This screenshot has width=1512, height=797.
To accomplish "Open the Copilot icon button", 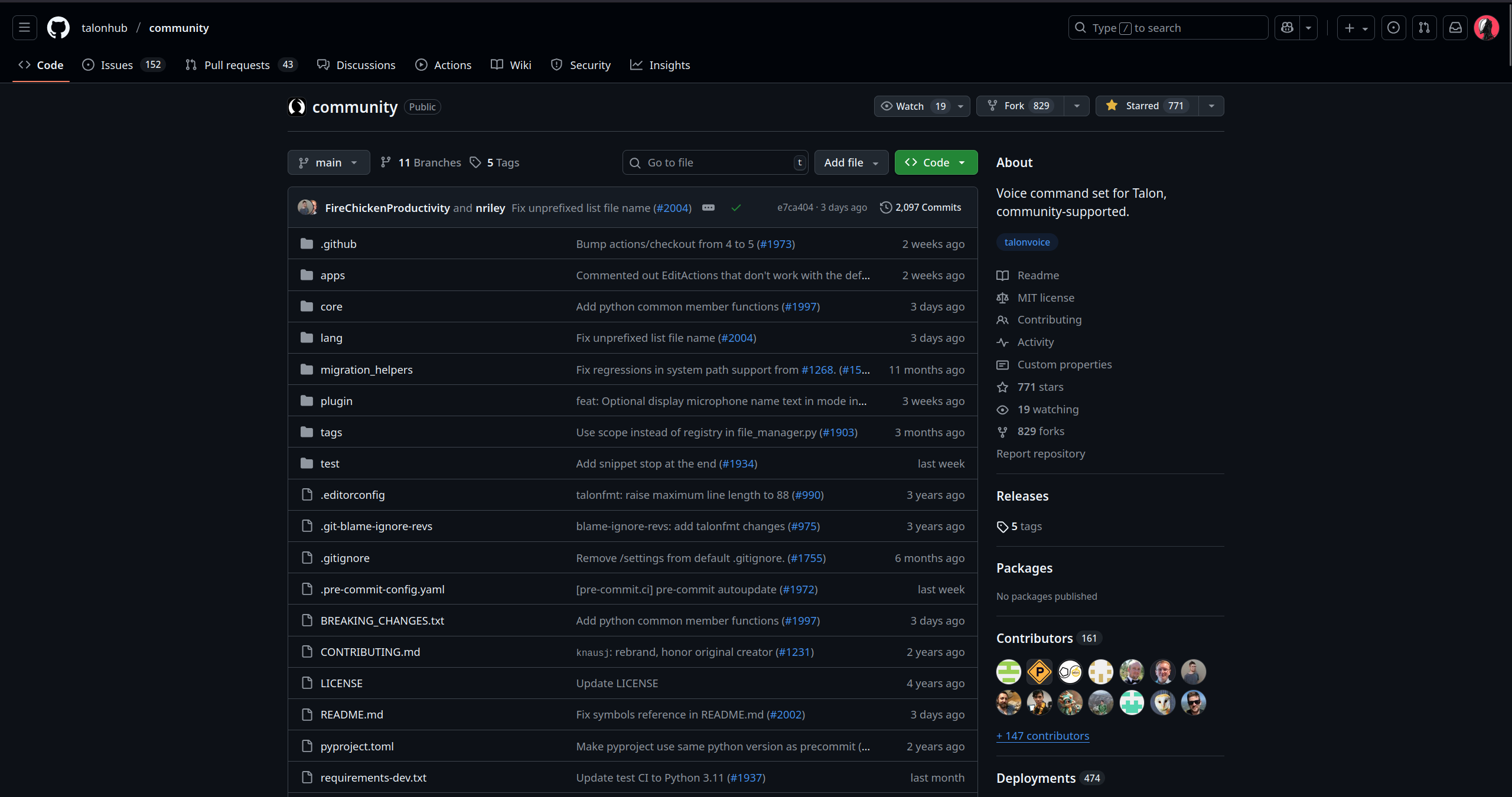I will (x=1288, y=28).
